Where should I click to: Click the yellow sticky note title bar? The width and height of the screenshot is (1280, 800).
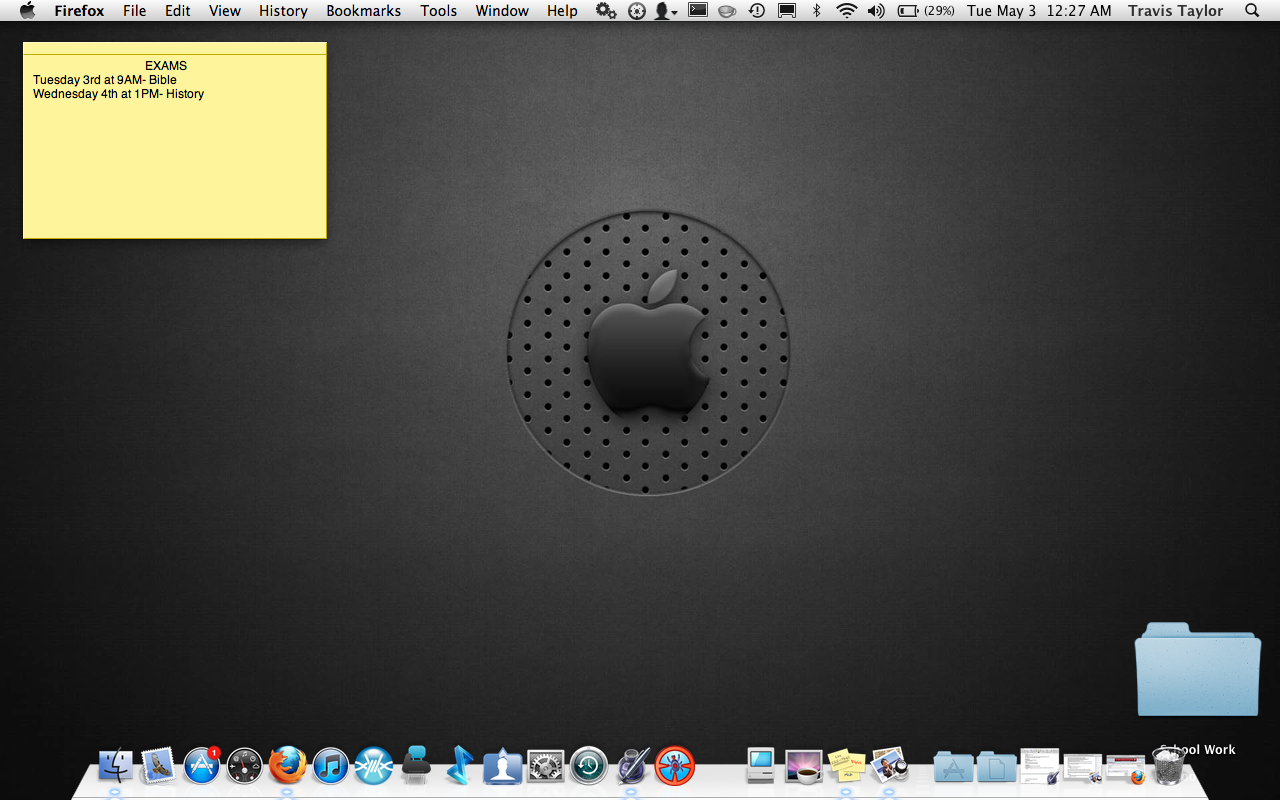[175, 48]
